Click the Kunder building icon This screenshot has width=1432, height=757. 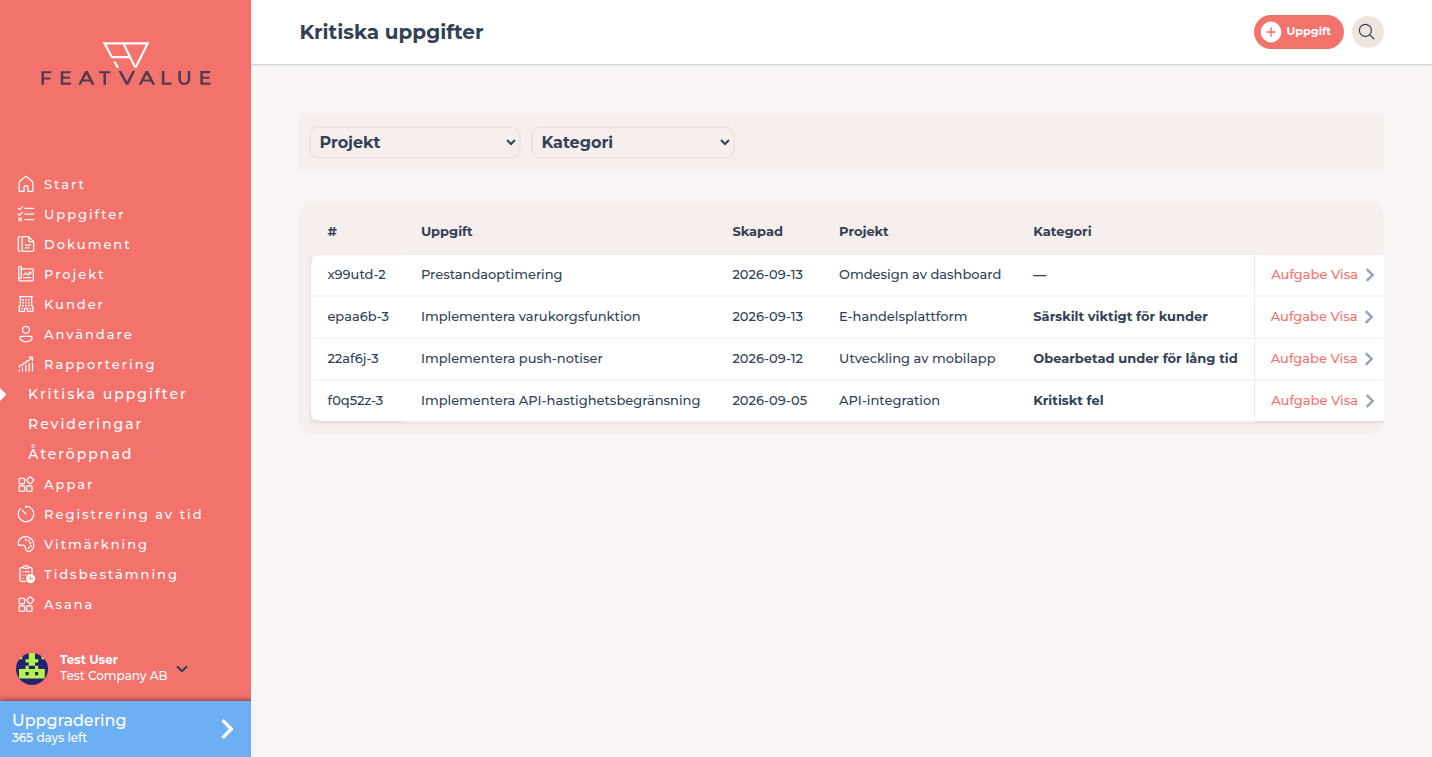click(x=26, y=304)
